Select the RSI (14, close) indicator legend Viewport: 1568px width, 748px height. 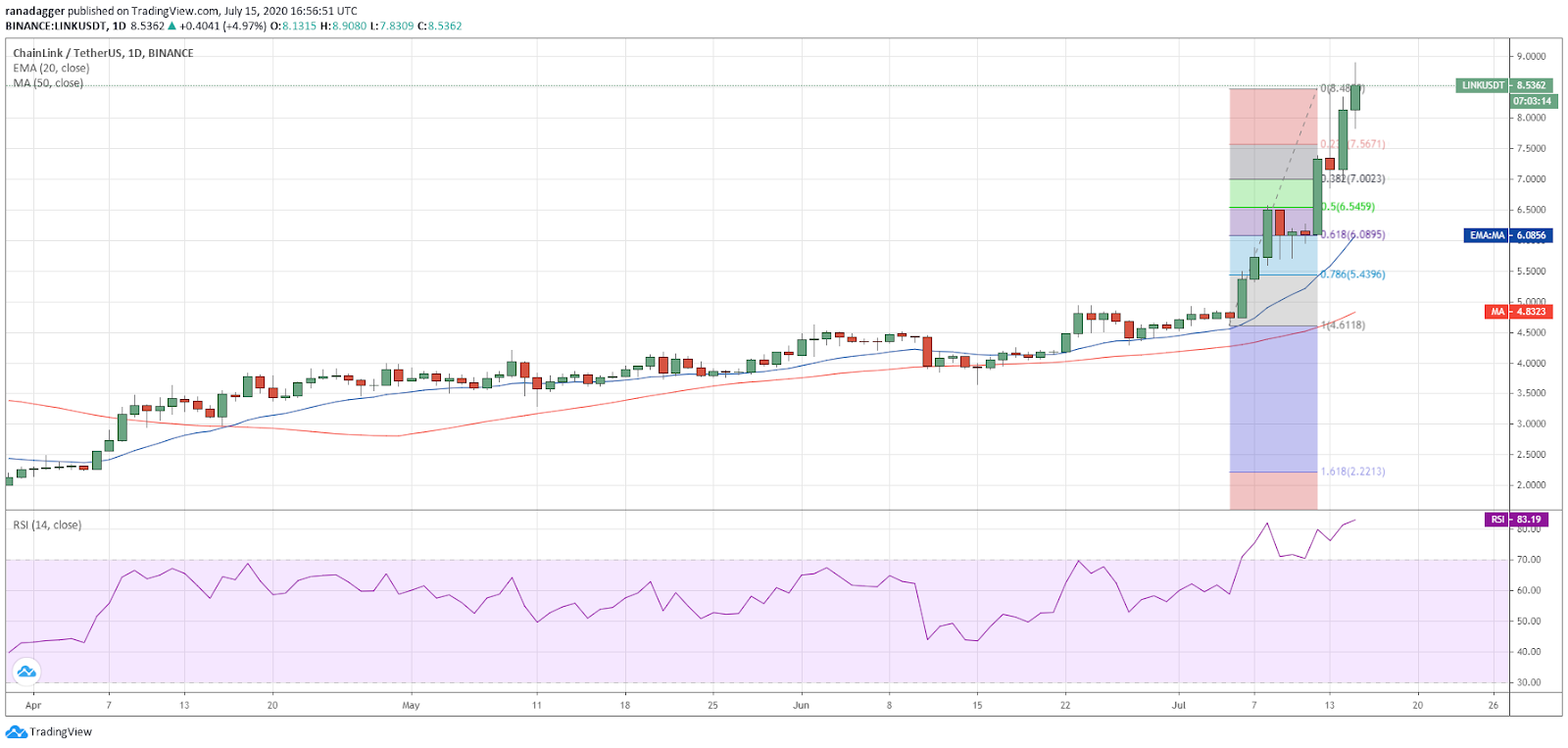coord(47,525)
